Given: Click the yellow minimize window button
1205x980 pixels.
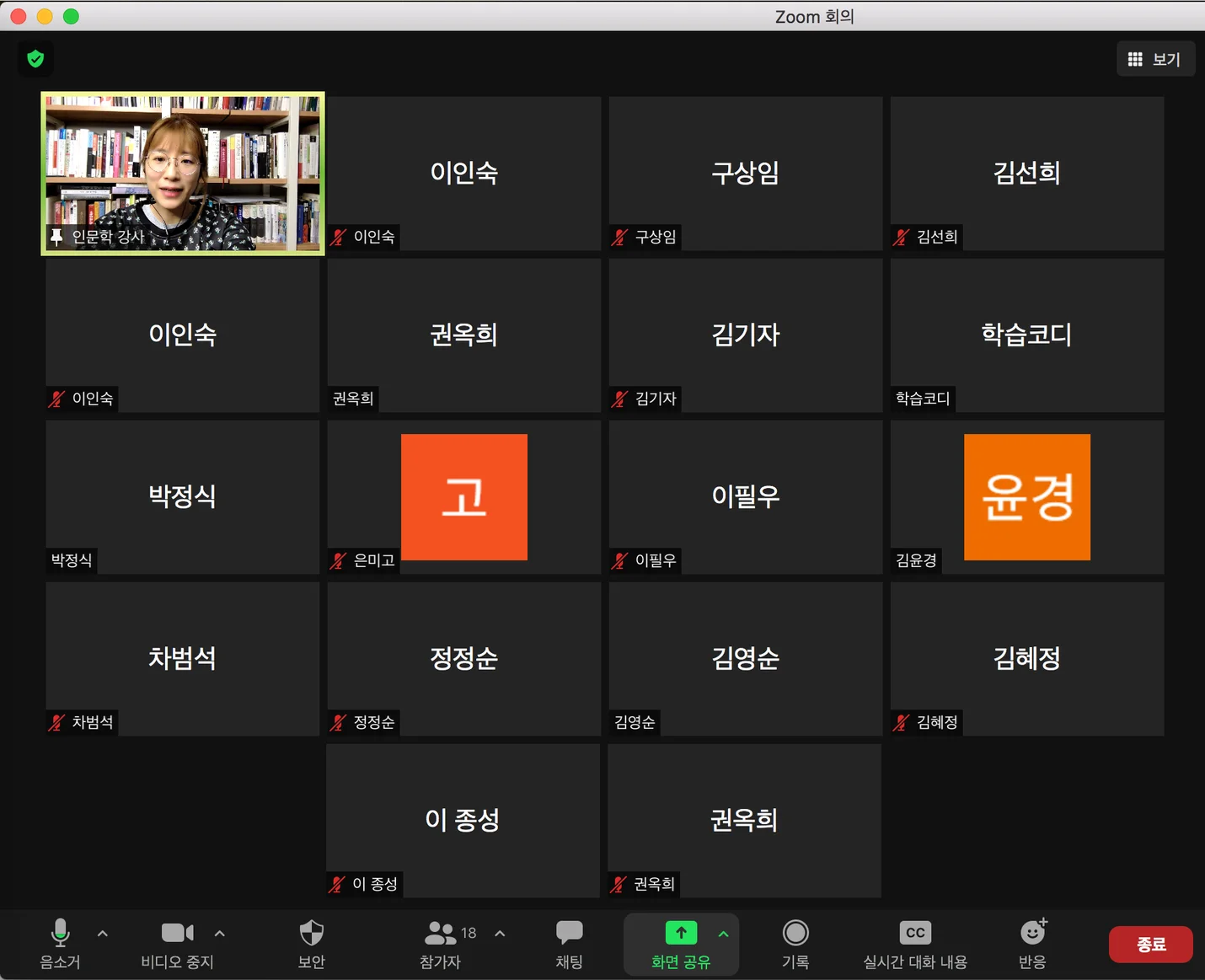Looking at the screenshot, I should [45, 16].
